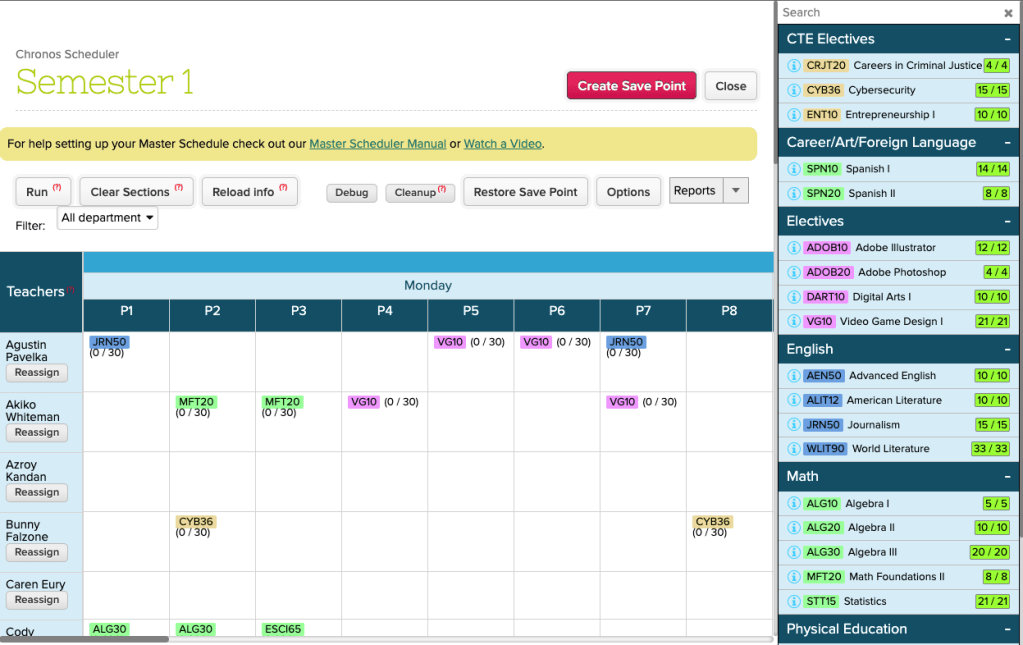1023x645 pixels.
Task: Click the info icon next to Video Game Design I
Action: [x=794, y=320]
